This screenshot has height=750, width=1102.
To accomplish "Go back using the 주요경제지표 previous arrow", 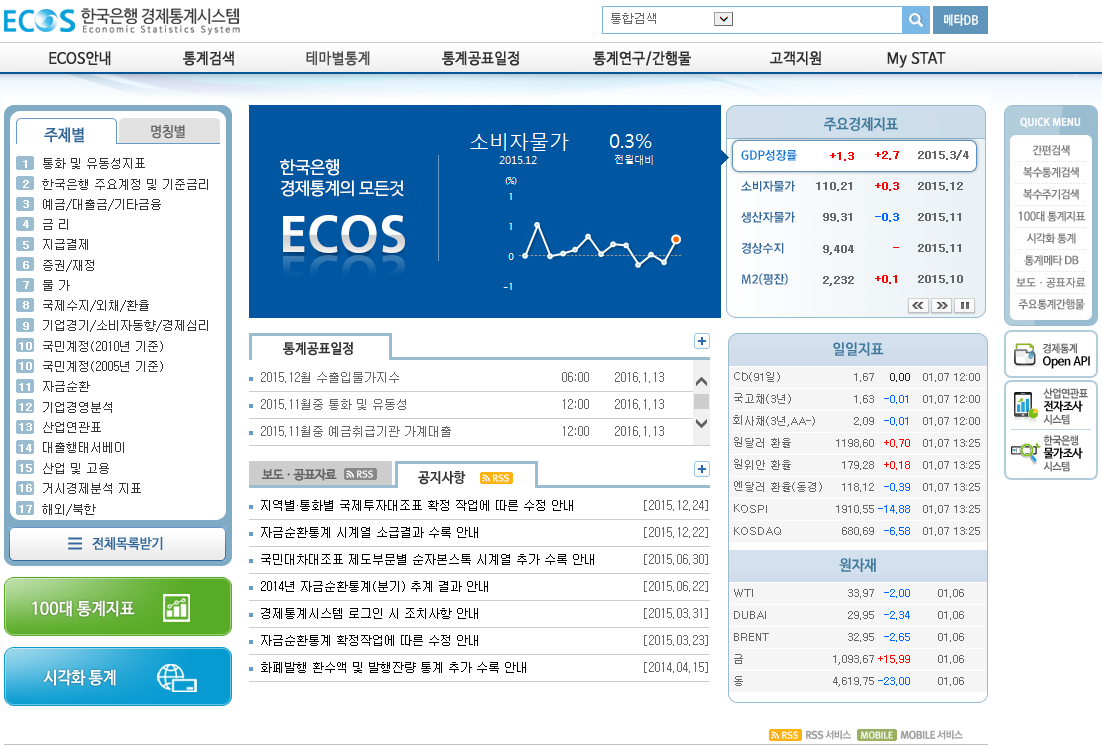I will 918,305.
